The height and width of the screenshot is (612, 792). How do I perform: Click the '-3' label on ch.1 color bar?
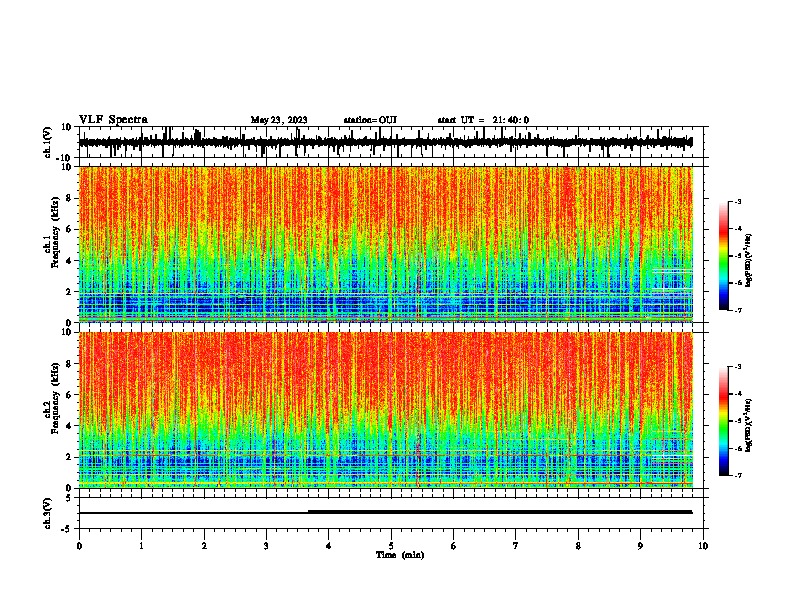pyautogui.click(x=738, y=201)
